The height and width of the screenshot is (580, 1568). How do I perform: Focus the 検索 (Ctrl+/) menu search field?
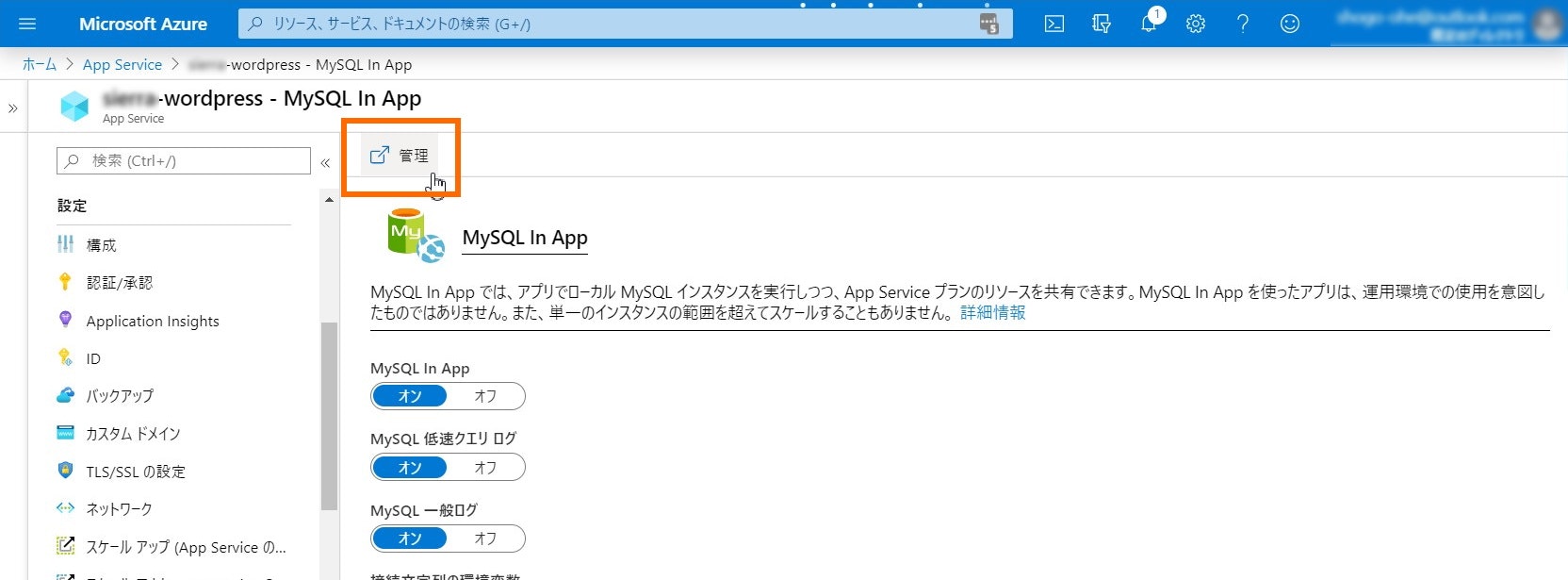point(184,160)
